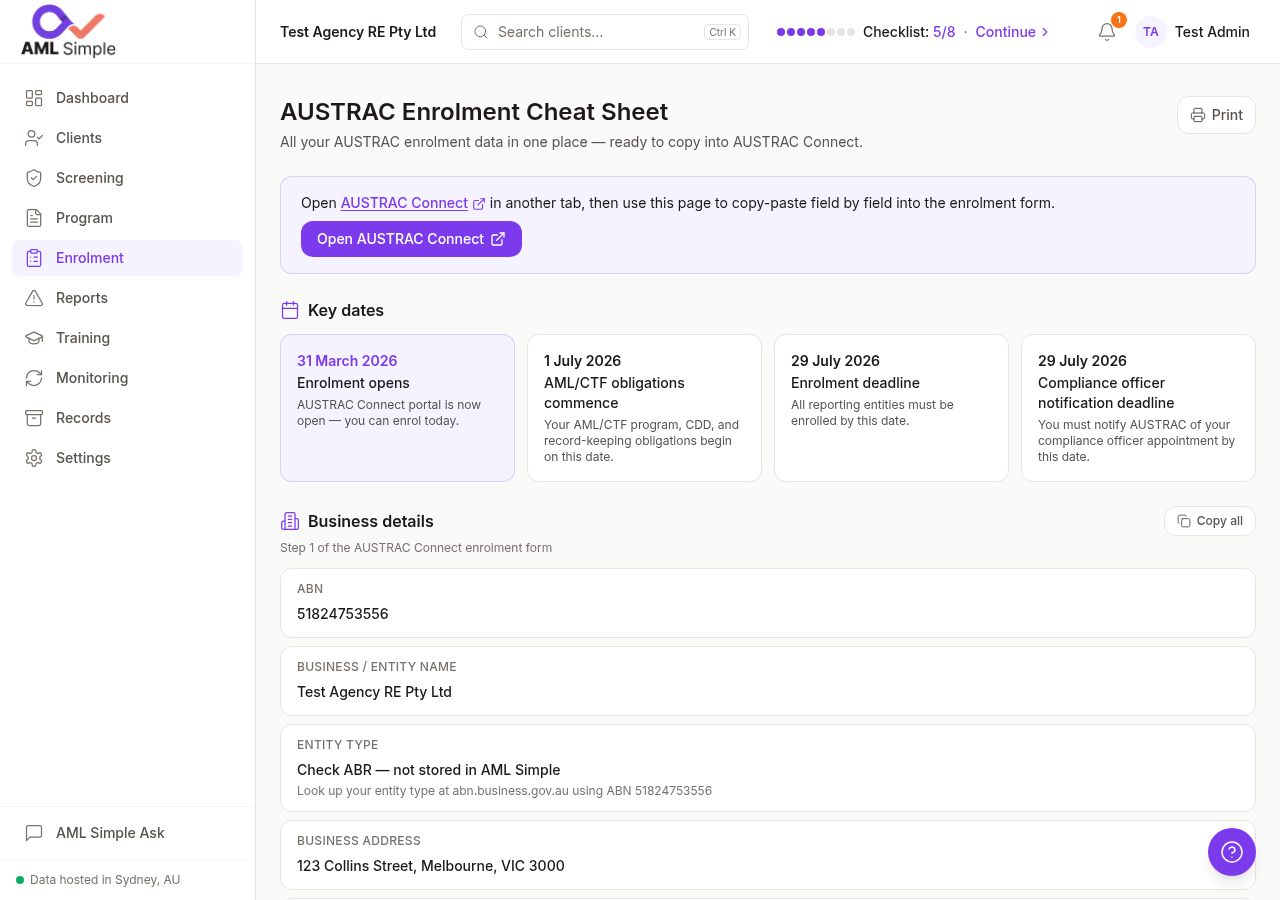
Task: Click the Monitoring refresh icon
Action: [34, 378]
